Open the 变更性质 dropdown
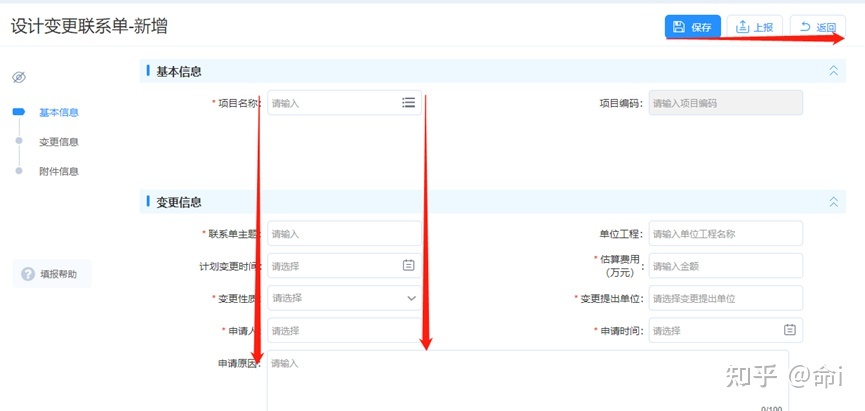Screen dimensions: 865x411 [344, 298]
